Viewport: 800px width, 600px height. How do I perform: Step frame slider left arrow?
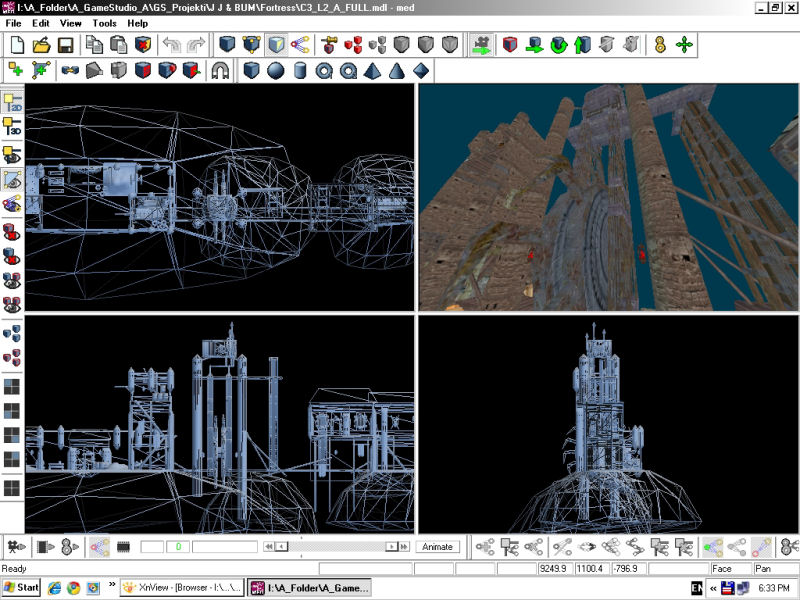click(281, 547)
